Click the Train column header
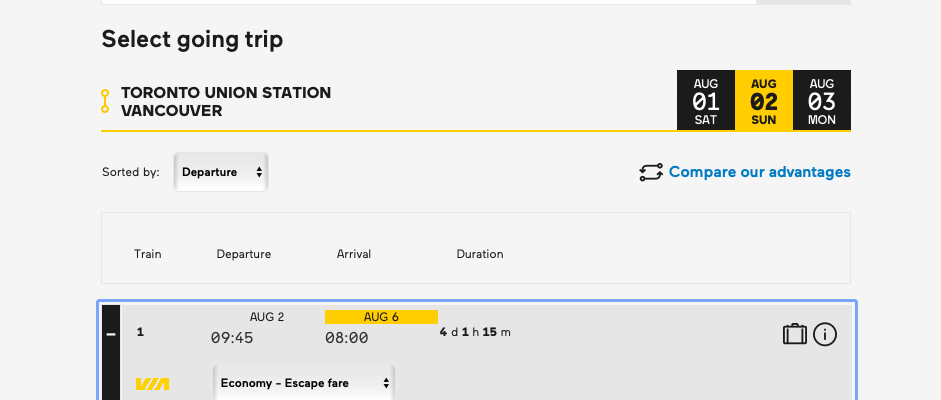The height and width of the screenshot is (400, 941). click(x=148, y=254)
